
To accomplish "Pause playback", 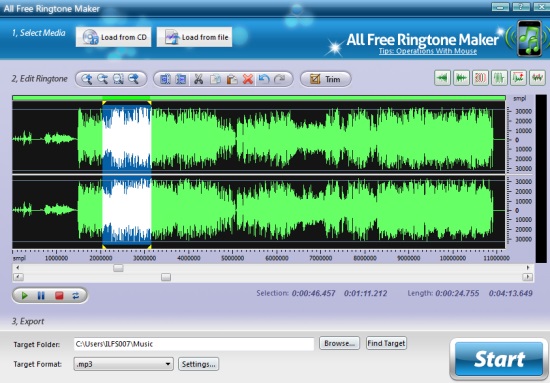I will pyautogui.click(x=41, y=296).
